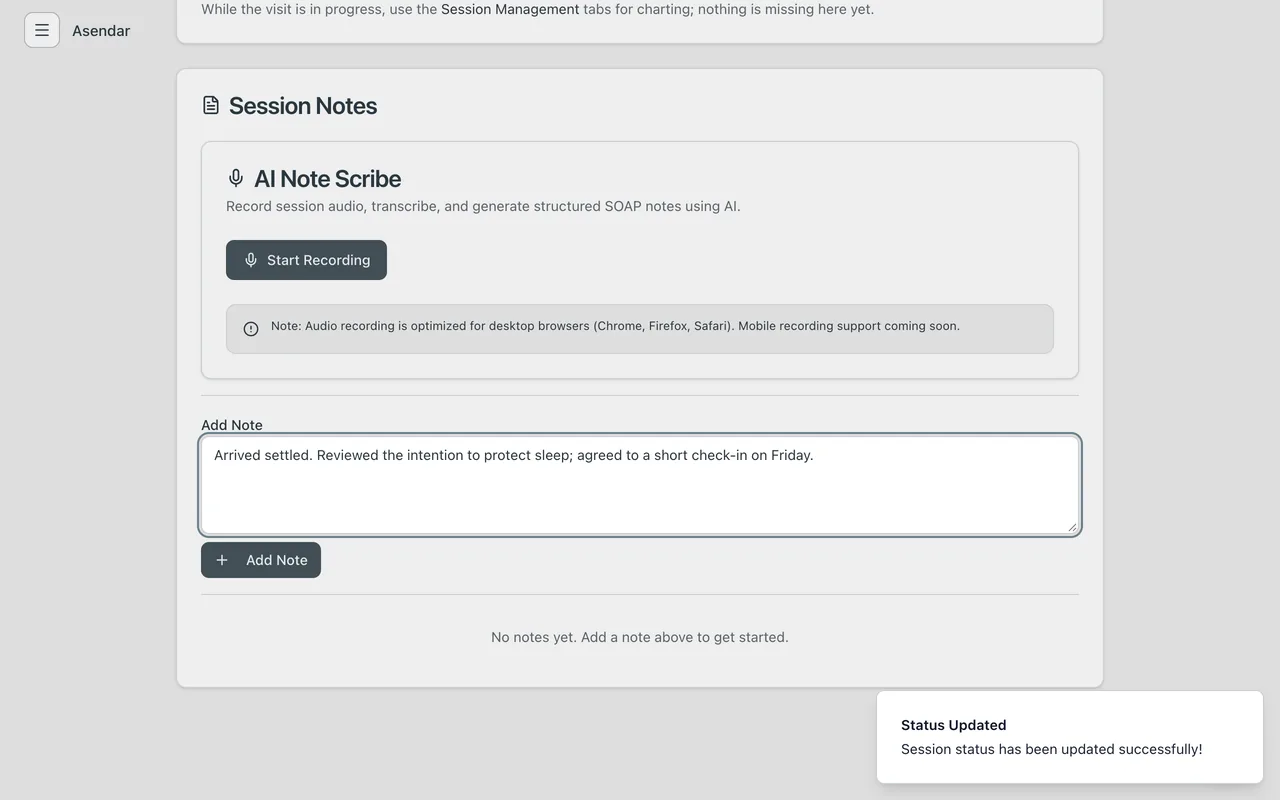Screen dimensions: 1280x800
Task: Click the 'Session status has been updated' message
Action: click(x=1051, y=749)
